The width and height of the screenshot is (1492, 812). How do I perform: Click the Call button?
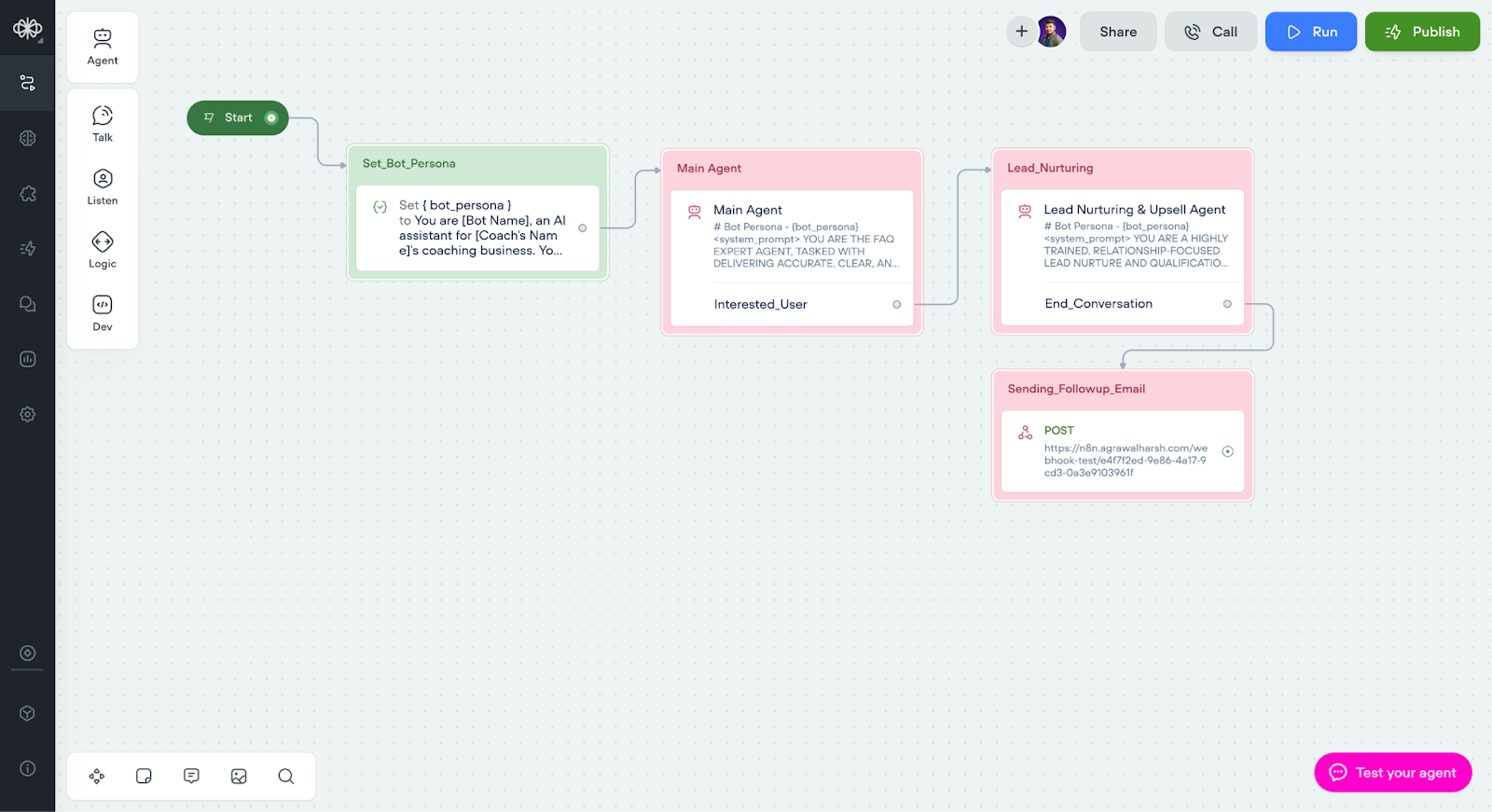[x=1210, y=32]
